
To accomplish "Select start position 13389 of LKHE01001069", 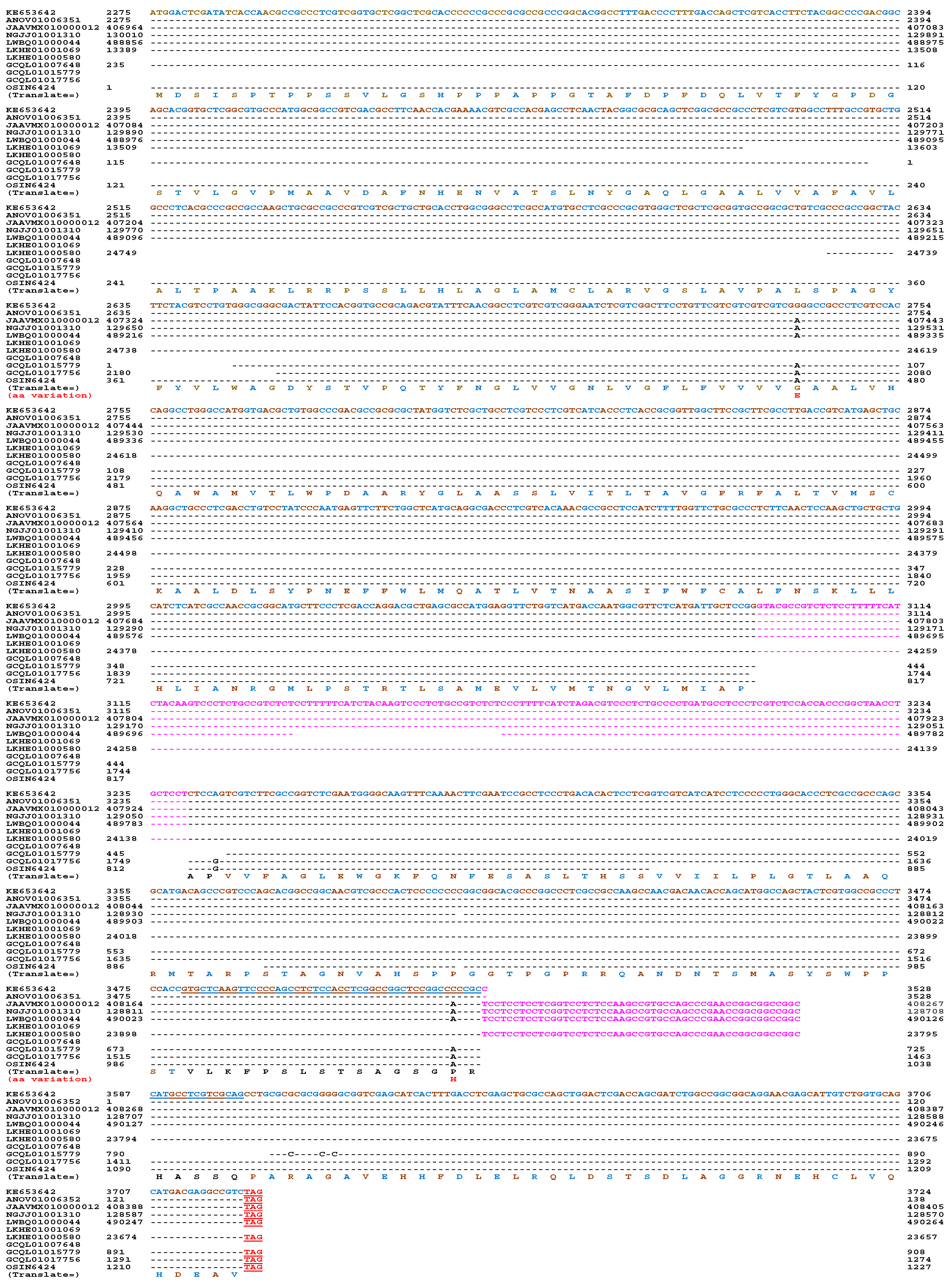I will click(x=122, y=50).
